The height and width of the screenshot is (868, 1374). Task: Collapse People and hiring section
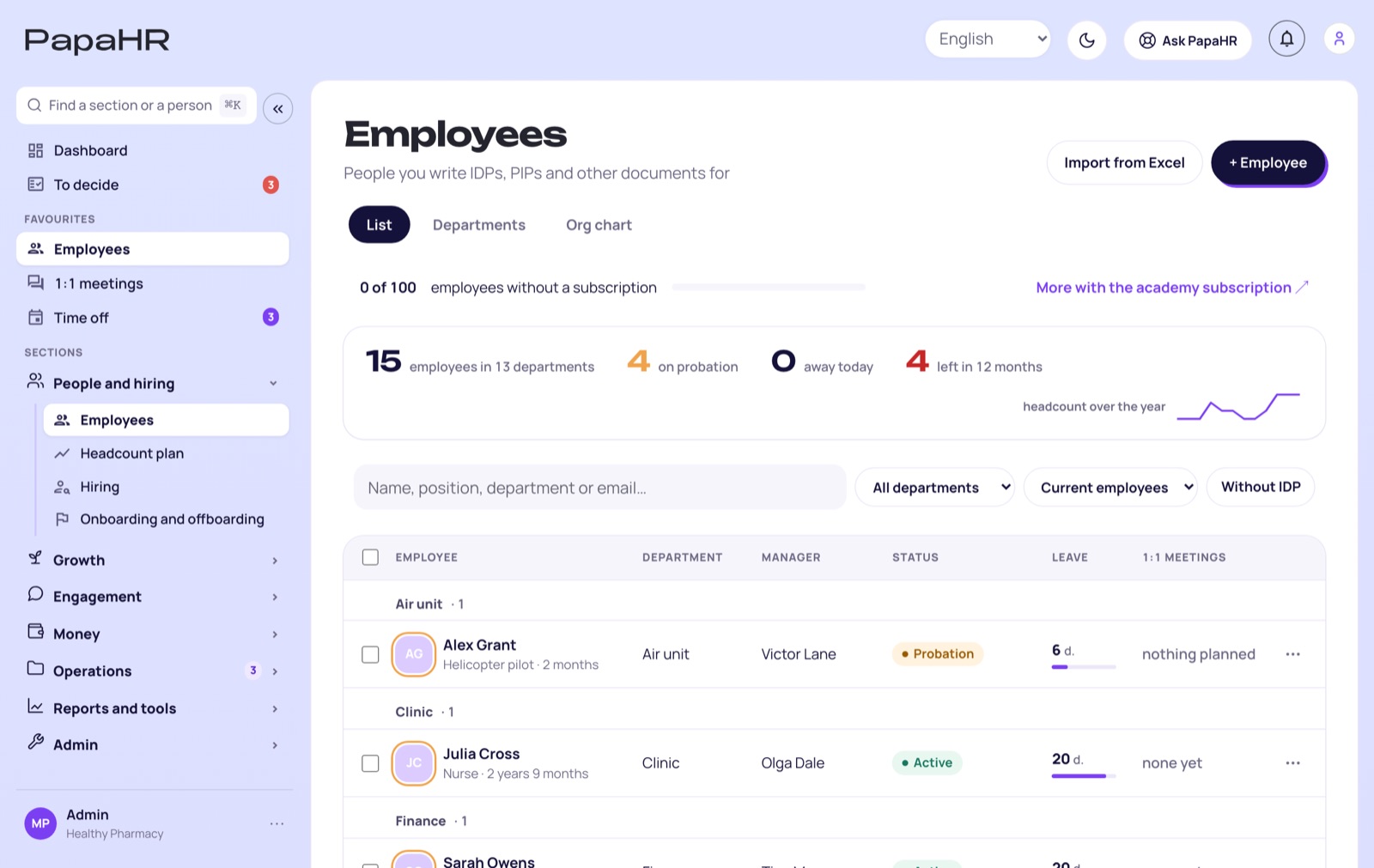(153, 384)
